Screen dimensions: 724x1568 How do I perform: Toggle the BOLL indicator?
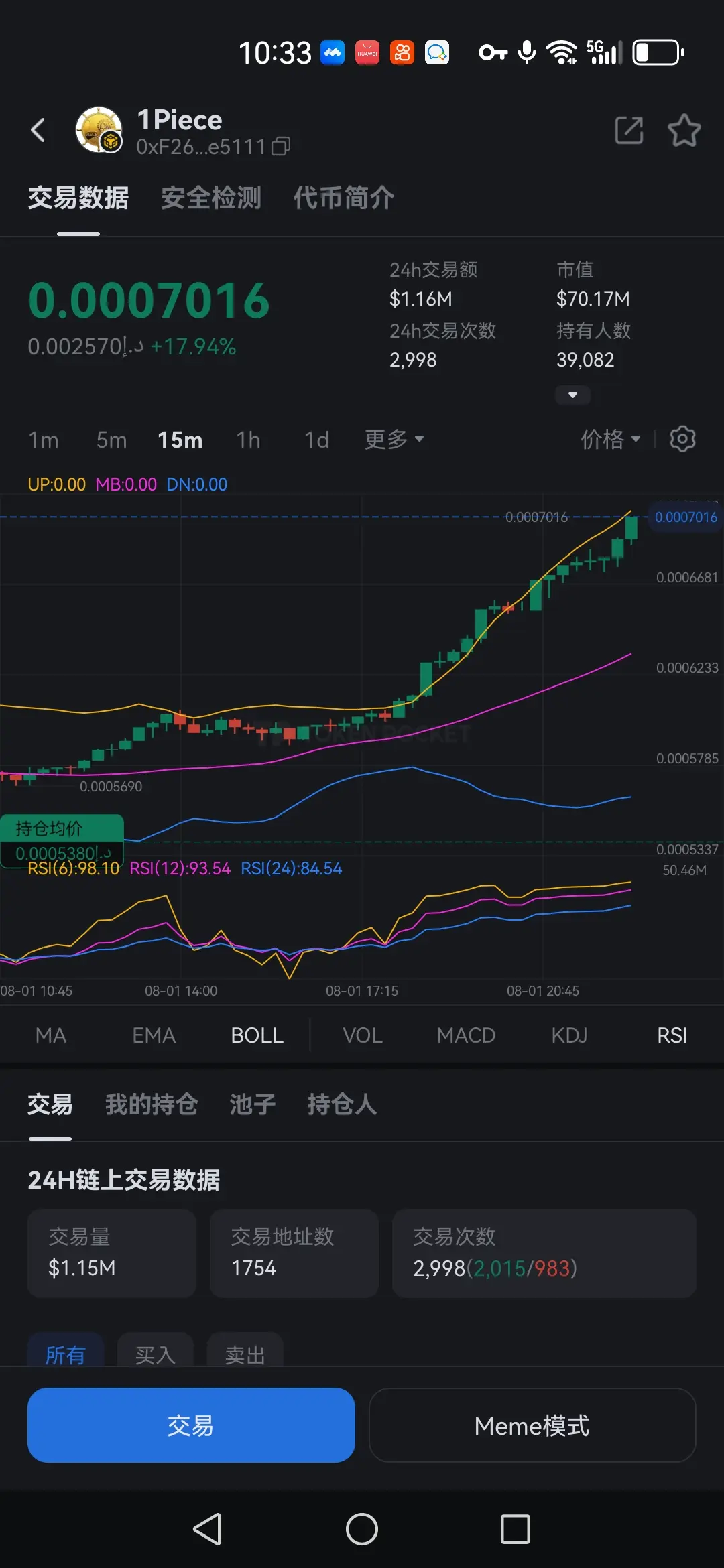pyautogui.click(x=257, y=1035)
